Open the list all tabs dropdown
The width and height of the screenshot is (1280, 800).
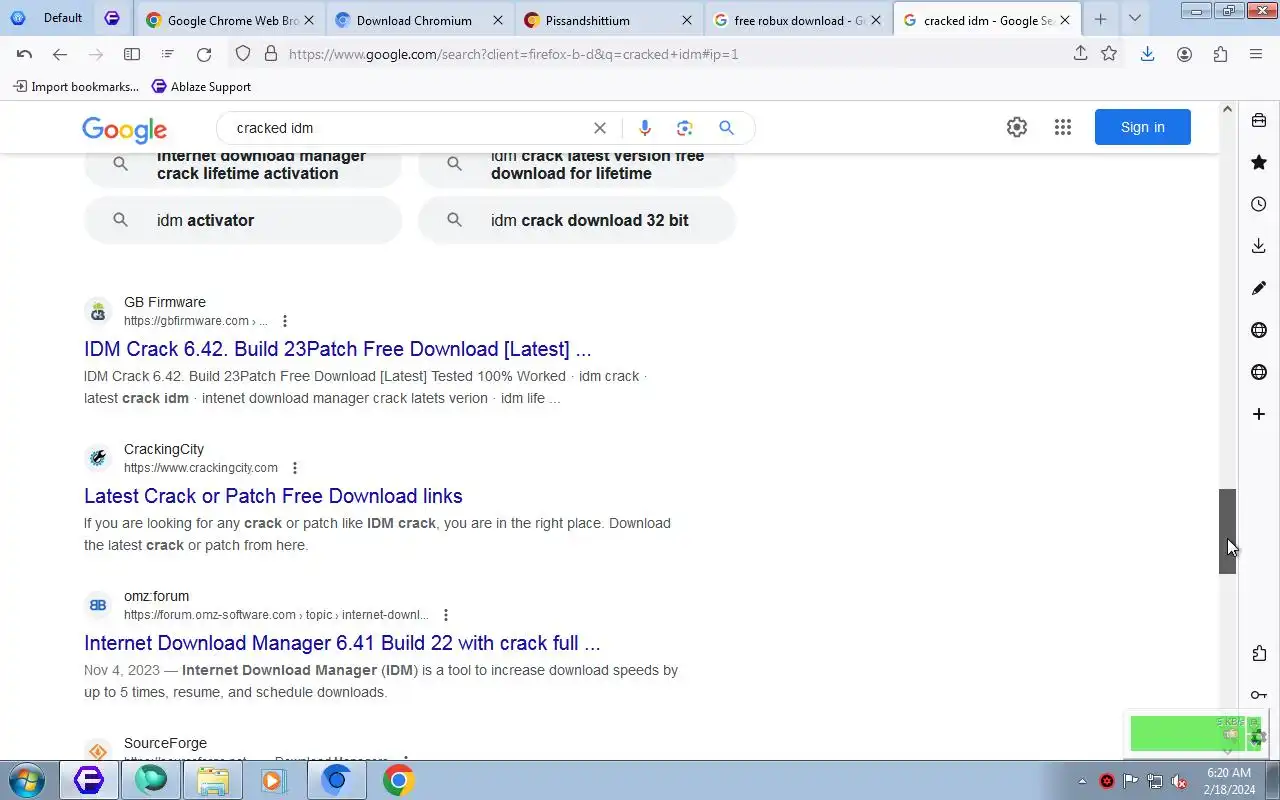coord(1134,18)
